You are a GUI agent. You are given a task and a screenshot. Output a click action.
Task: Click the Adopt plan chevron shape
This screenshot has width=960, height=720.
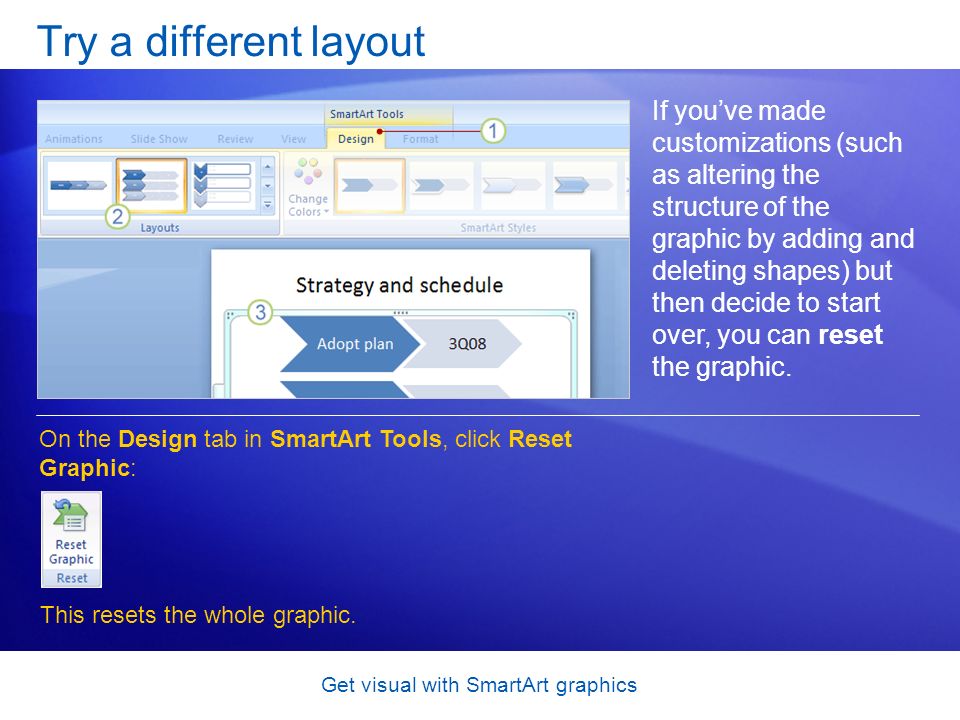(x=351, y=344)
